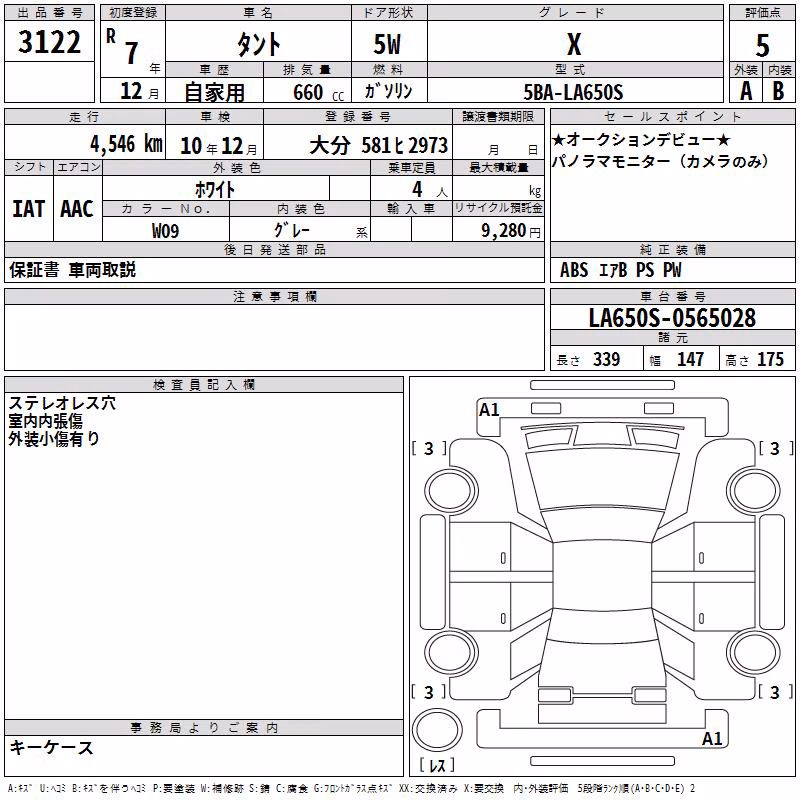Viewport: 800px width, 800px height.
Task: Click the A1 mark on rear bumper
Action: click(x=712, y=739)
